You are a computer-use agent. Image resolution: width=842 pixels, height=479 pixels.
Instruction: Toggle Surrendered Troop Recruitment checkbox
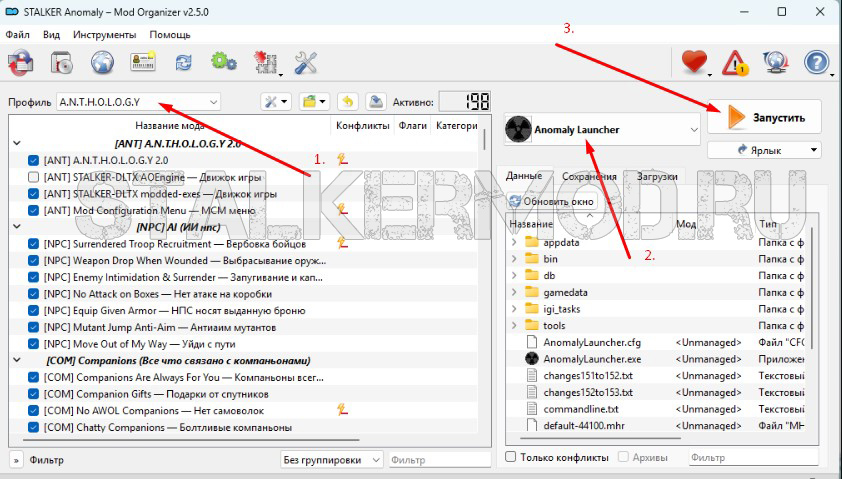point(33,244)
